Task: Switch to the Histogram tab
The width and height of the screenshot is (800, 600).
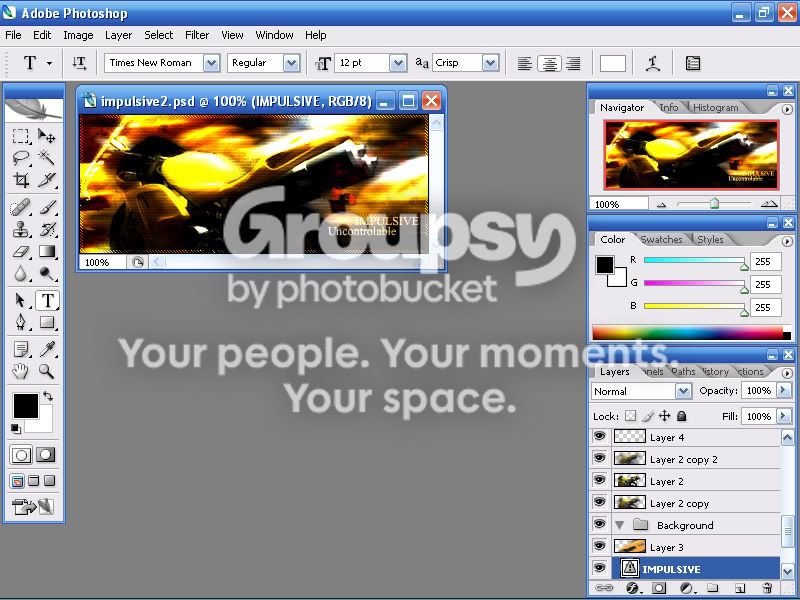Action: click(715, 108)
